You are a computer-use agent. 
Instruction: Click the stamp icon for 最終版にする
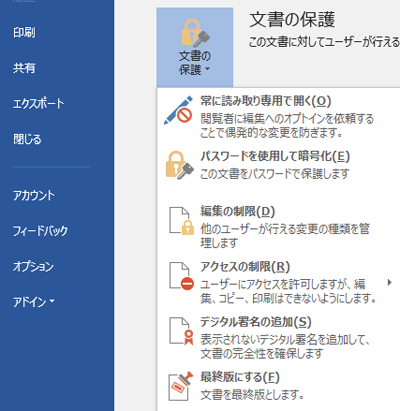click(181, 386)
